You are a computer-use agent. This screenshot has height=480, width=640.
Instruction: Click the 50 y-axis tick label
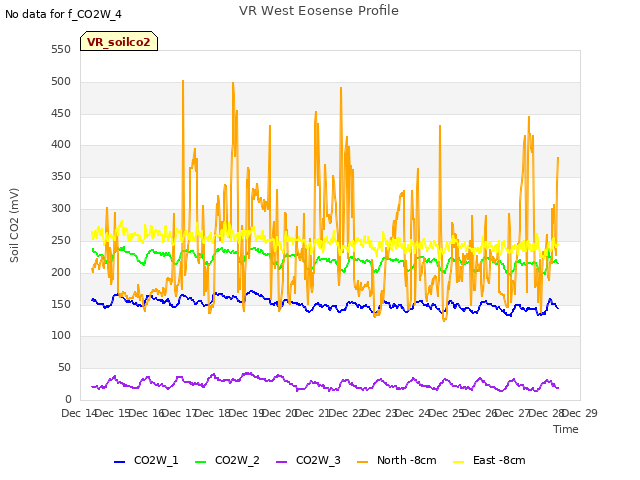pyautogui.click(x=64, y=367)
